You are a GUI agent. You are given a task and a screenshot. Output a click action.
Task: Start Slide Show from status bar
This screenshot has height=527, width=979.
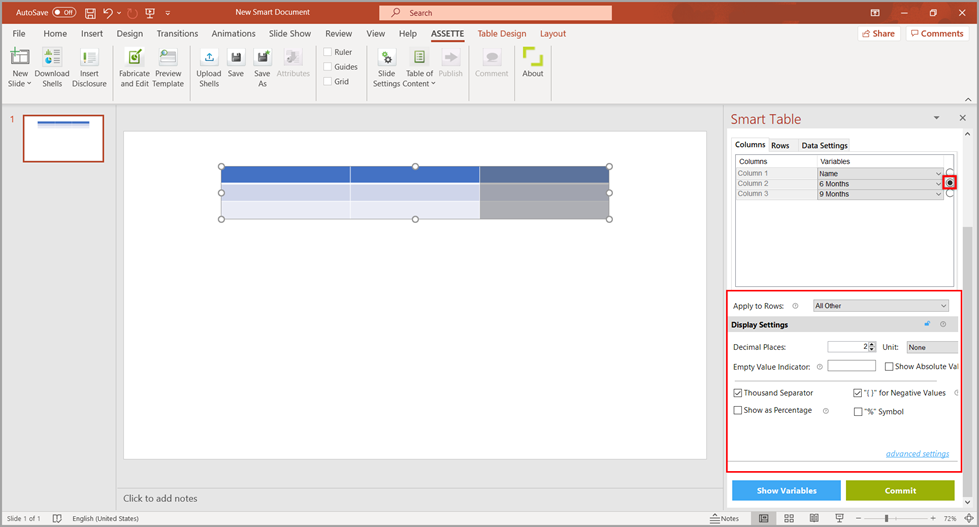(x=839, y=518)
